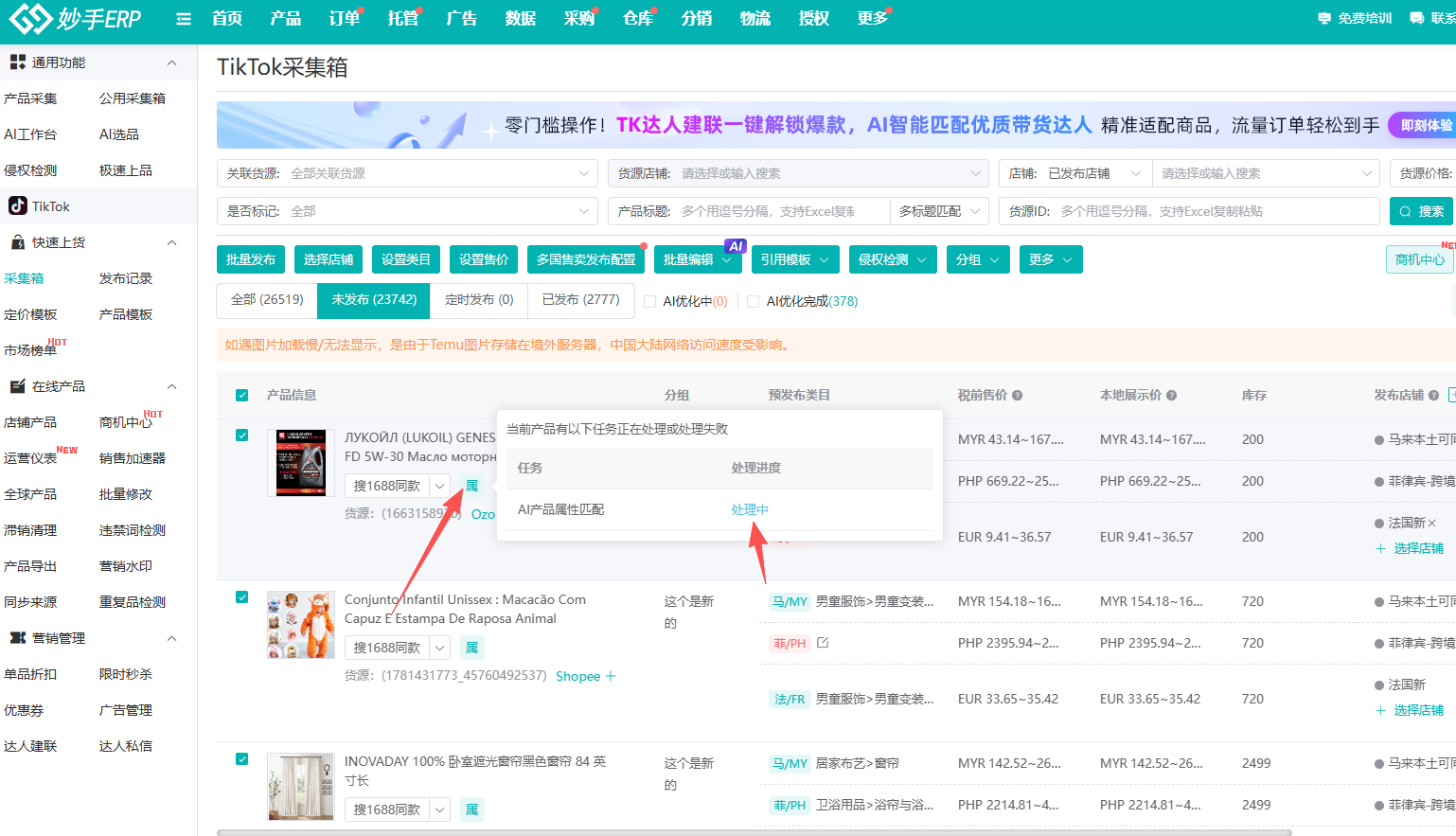Expand the 侵权检测 dropdown button
This screenshot has width=1456, height=836.
(893, 259)
